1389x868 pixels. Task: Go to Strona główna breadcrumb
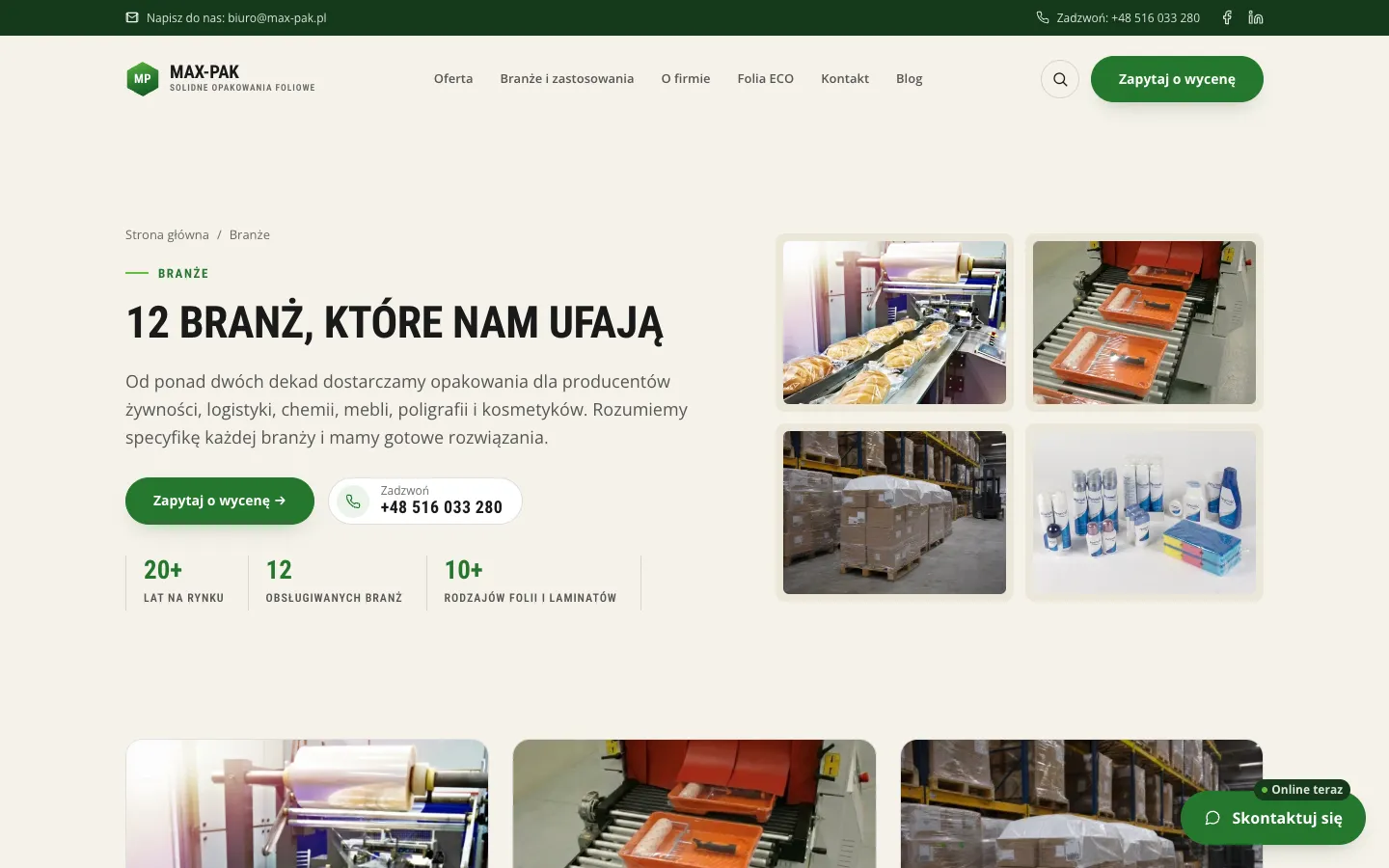click(167, 234)
